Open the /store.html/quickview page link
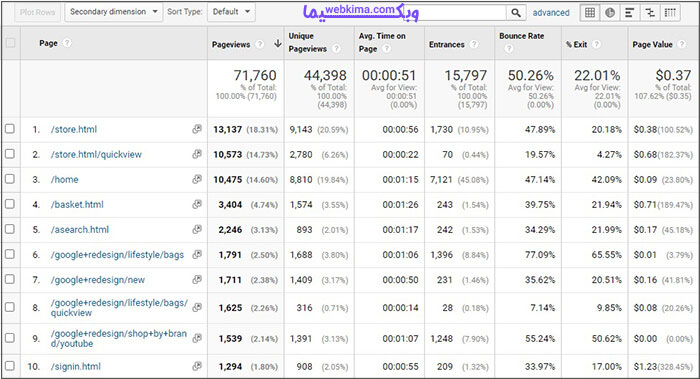Screen dimensions: 700x379 (x=96, y=154)
